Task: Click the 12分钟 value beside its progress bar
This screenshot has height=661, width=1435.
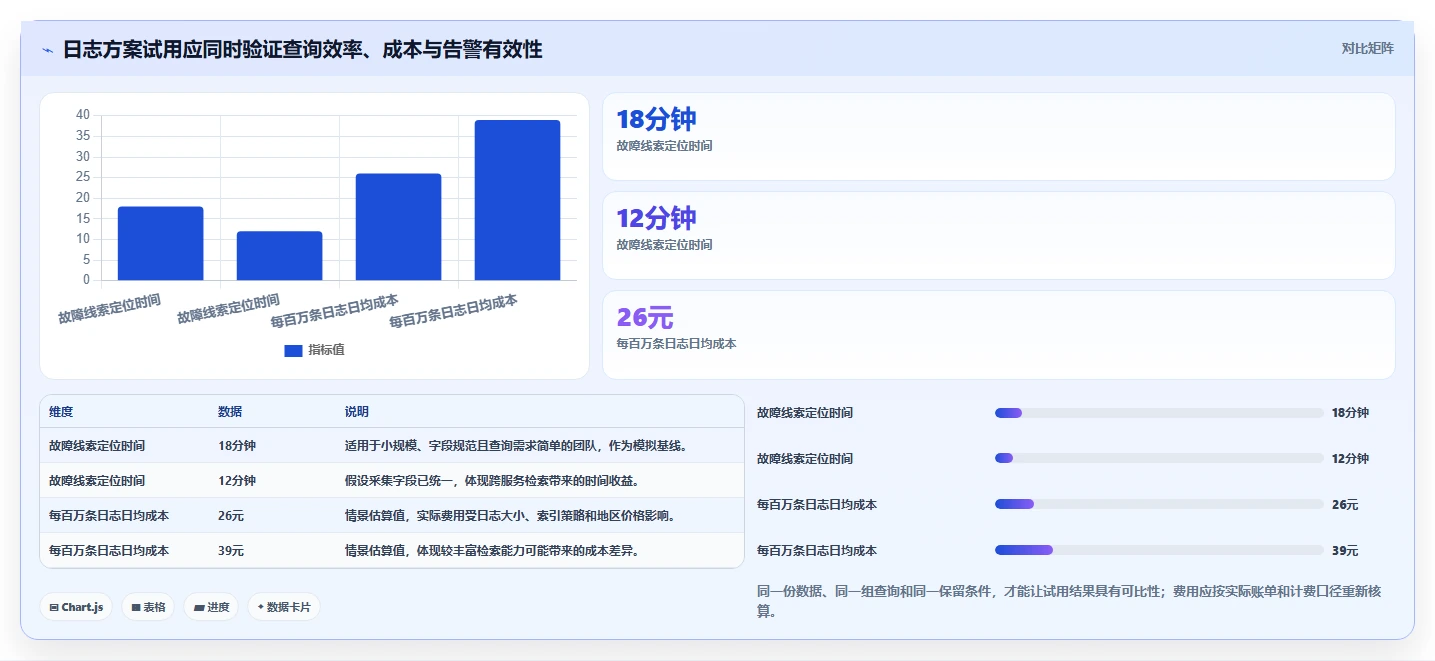Action: [1350, 459]
